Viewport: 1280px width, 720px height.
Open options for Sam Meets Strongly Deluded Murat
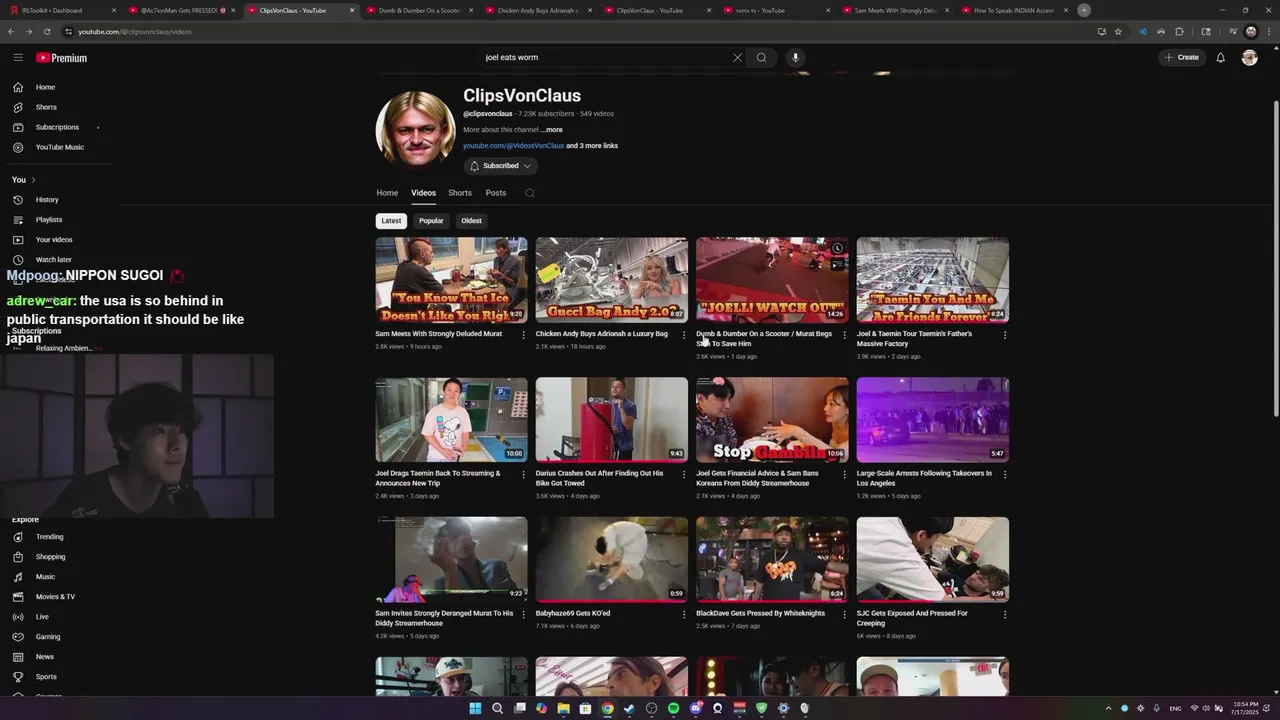pyautogui.click(x=523, y=335)
